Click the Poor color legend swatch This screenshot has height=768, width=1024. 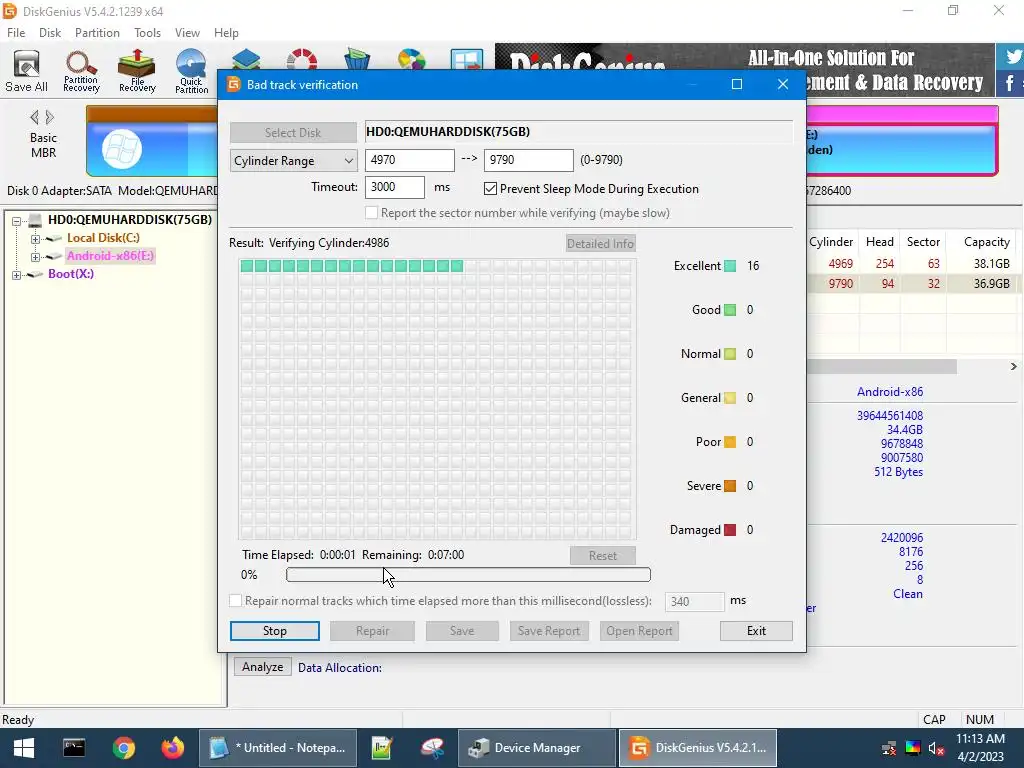coord(730,442)
